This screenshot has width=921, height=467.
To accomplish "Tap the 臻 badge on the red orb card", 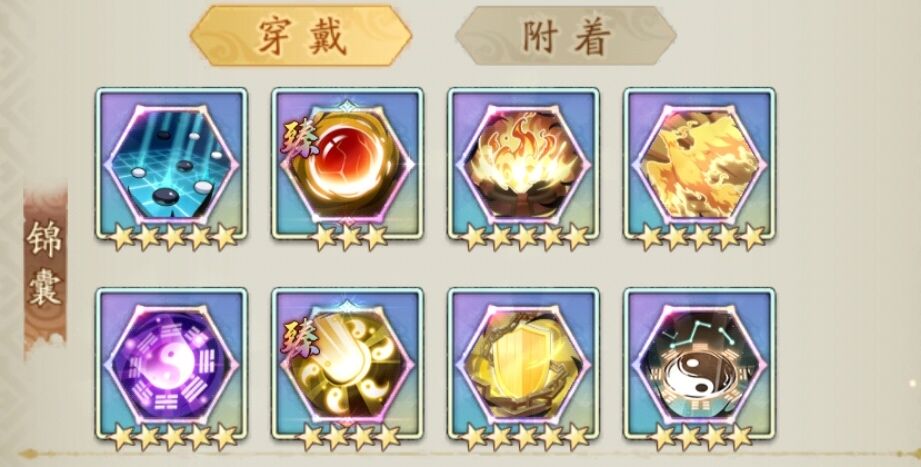I will pyautogui.click(x=300, y=141).
